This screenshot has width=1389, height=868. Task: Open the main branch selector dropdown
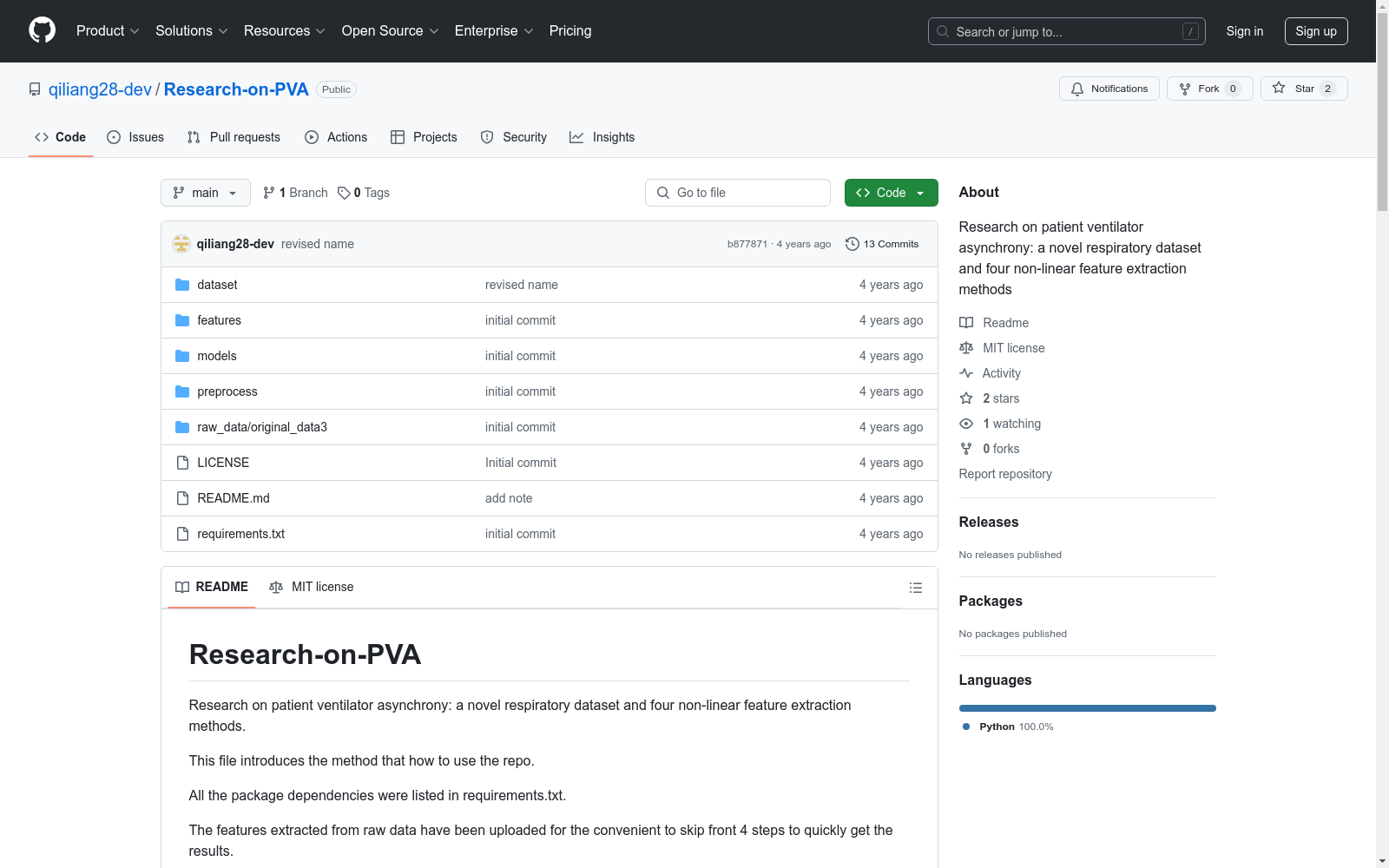(206, 193)
